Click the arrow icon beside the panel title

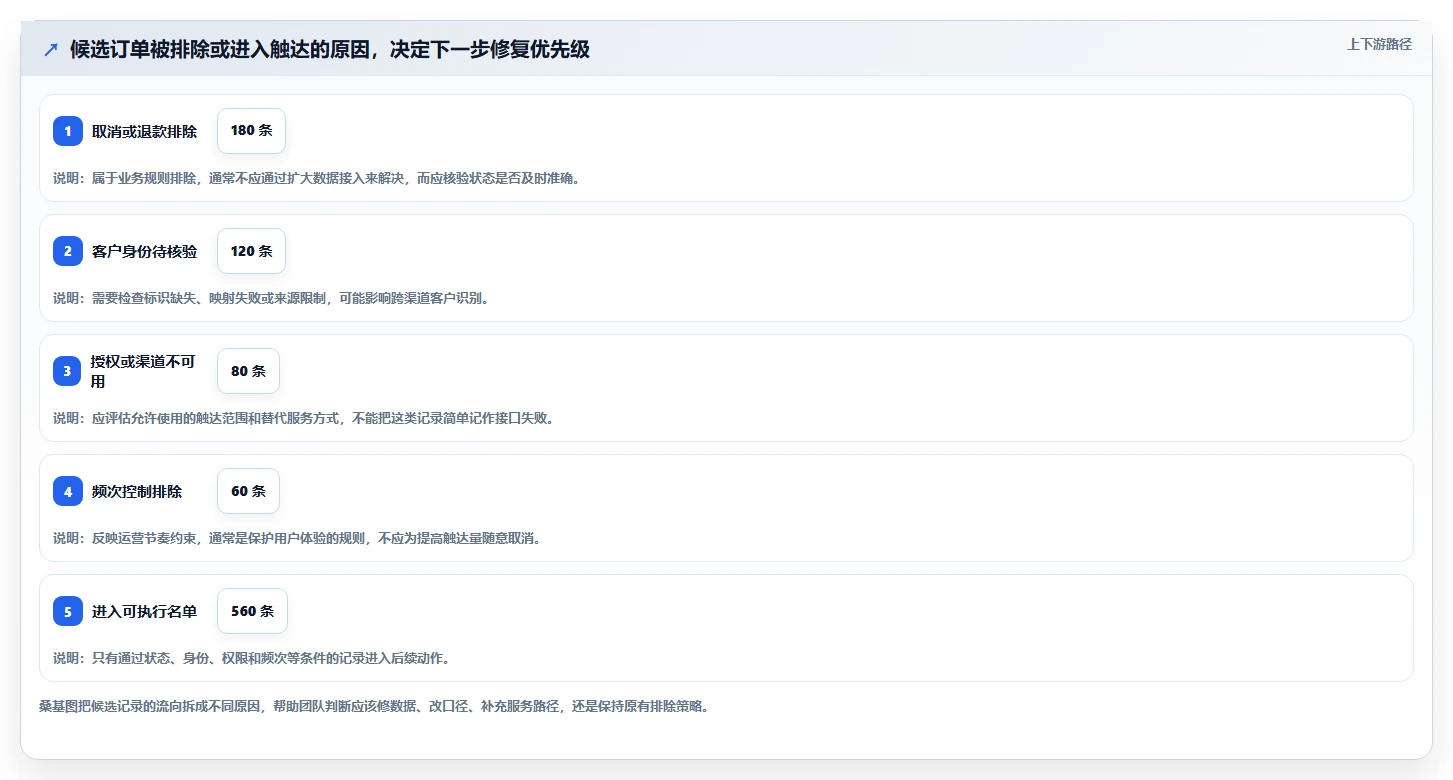coord(51,49)
